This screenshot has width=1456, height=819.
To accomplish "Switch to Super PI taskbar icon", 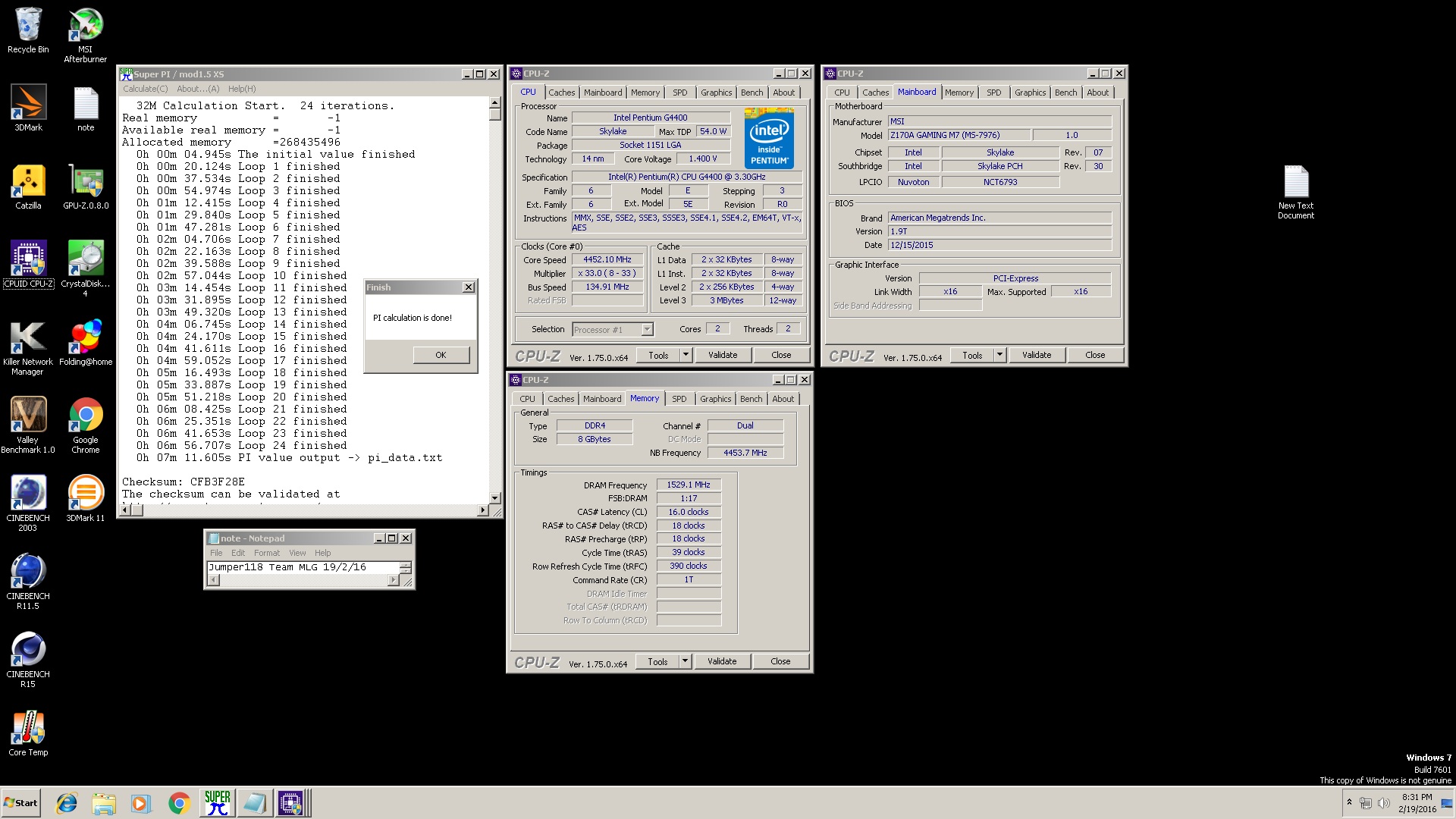I will [217, 803].
